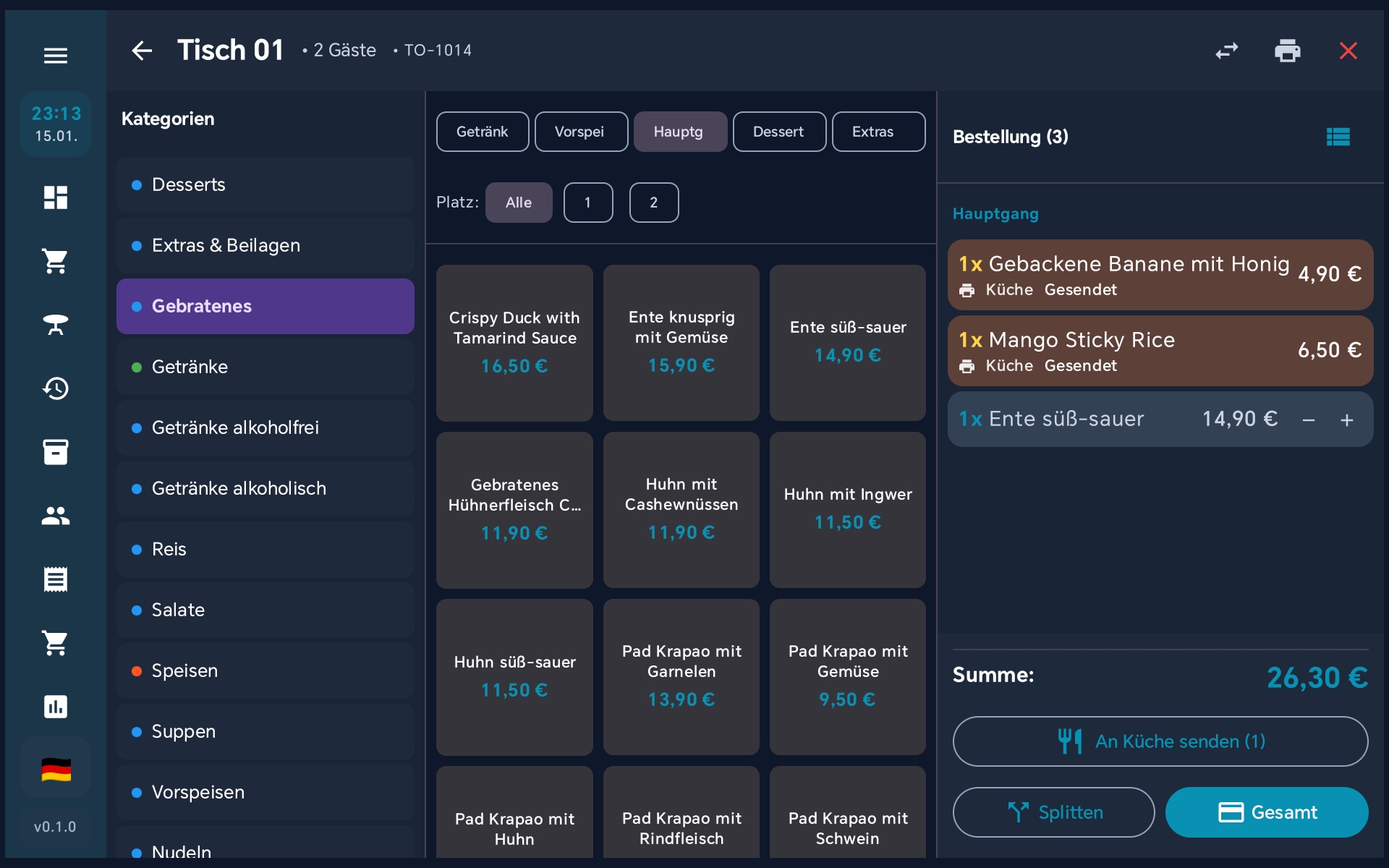
Task: Increase quantity of Ente süß-sauer
Action: pyautogui.click(x=1346, y=420)
